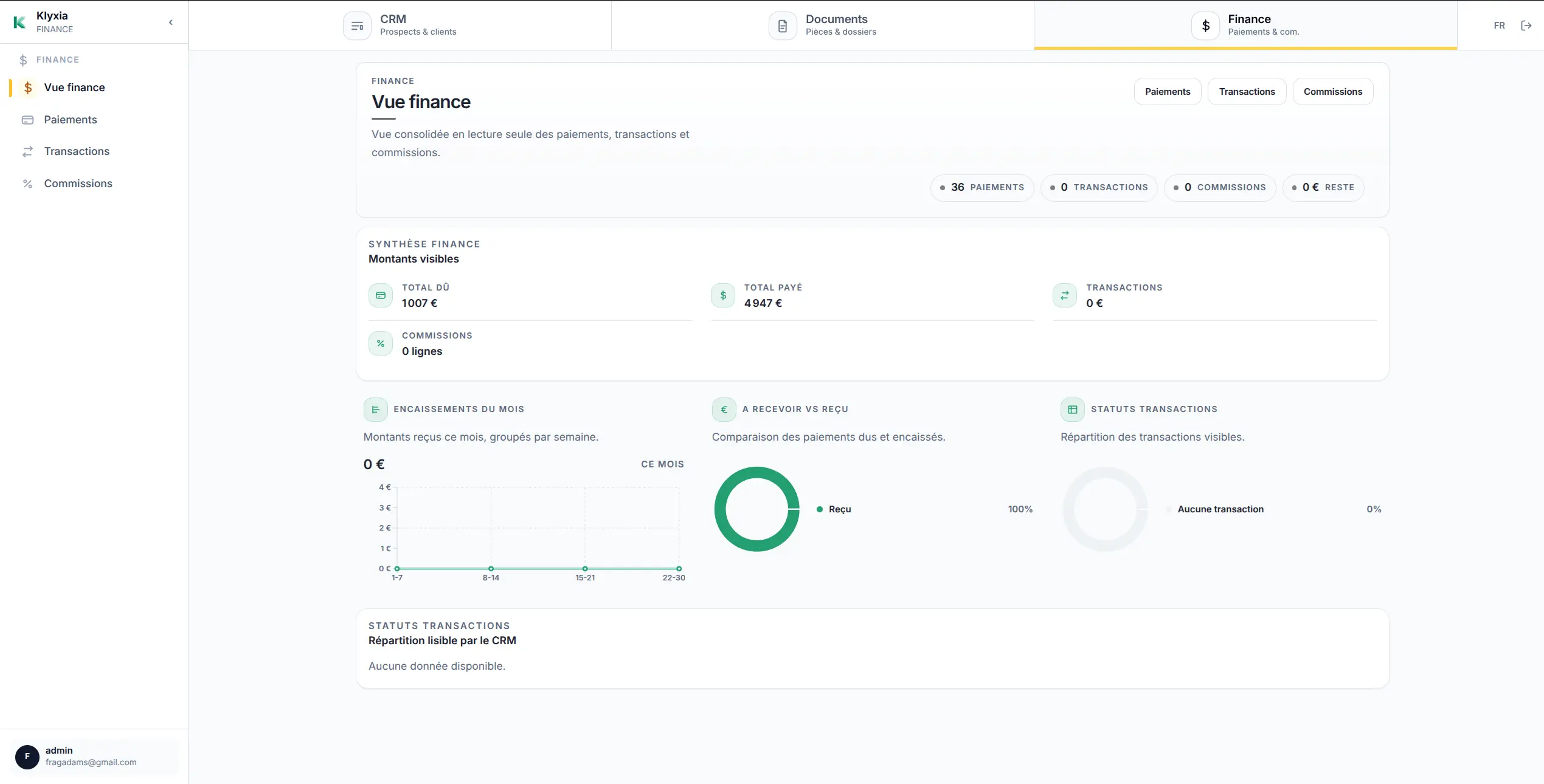The width and height of the screenshot is (1544, 784).
Task: Switch language via FR selector
Action: pos(1499,26)
